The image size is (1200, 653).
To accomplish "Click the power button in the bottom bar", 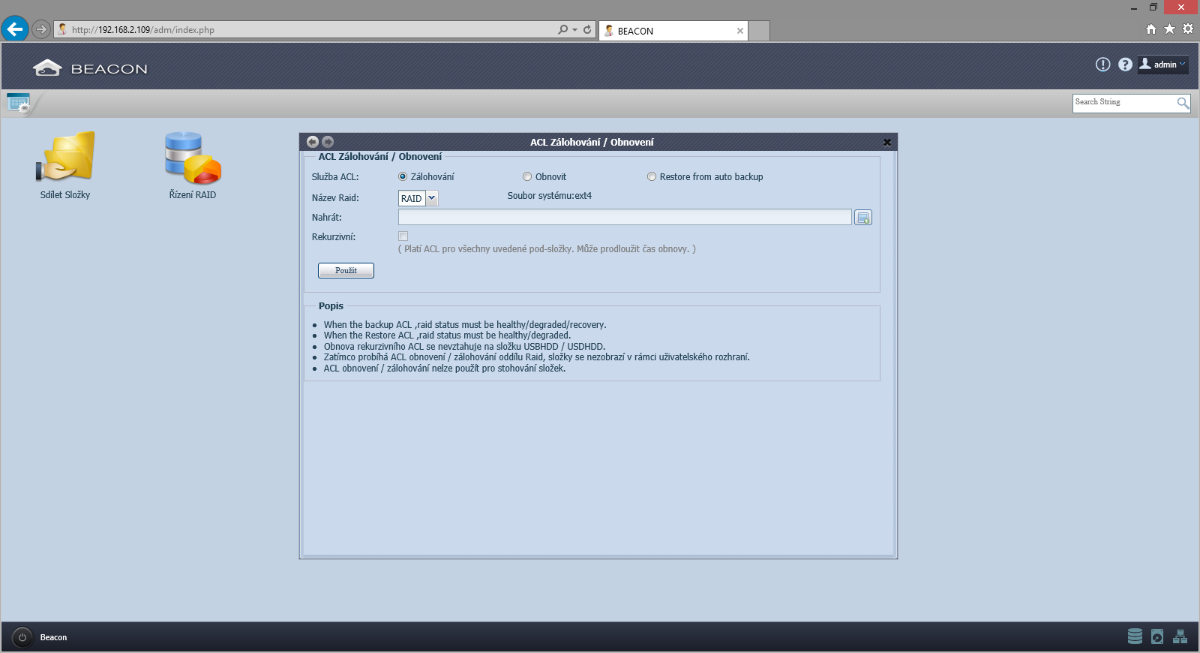I will [22, 637].
